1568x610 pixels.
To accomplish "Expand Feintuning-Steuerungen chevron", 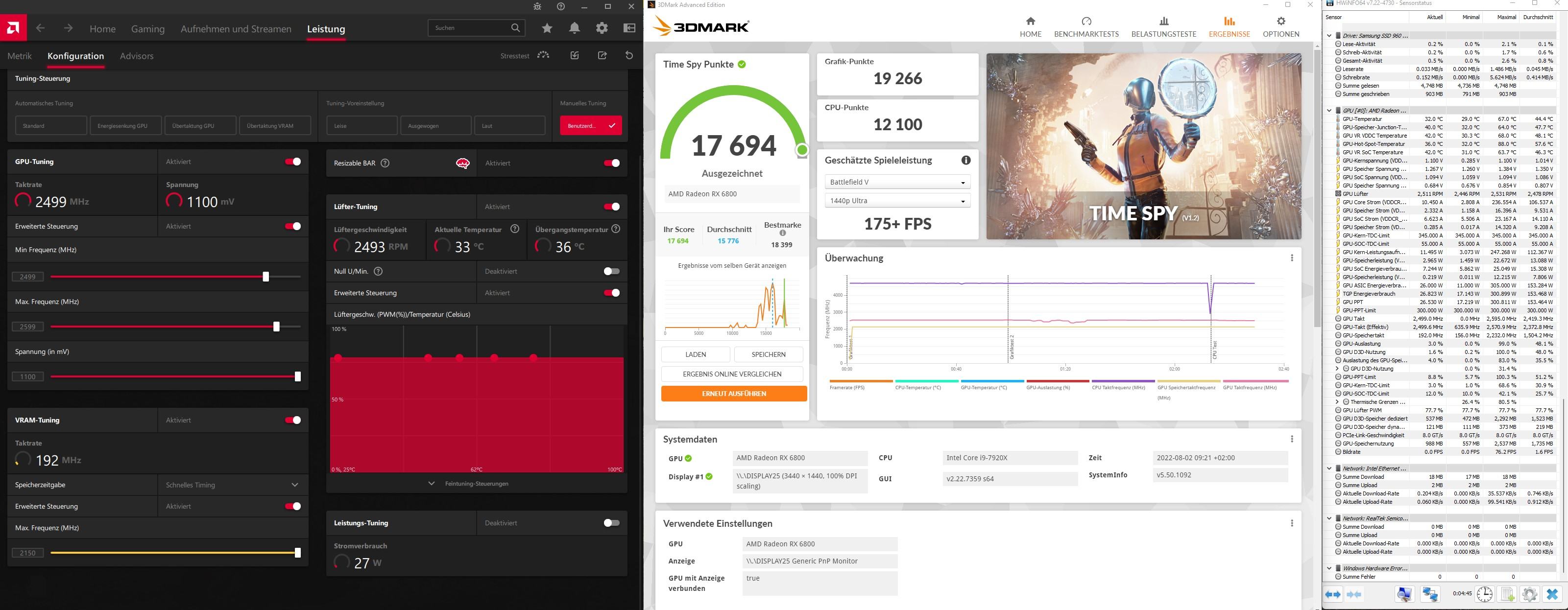I will click(x=431, y=484).
